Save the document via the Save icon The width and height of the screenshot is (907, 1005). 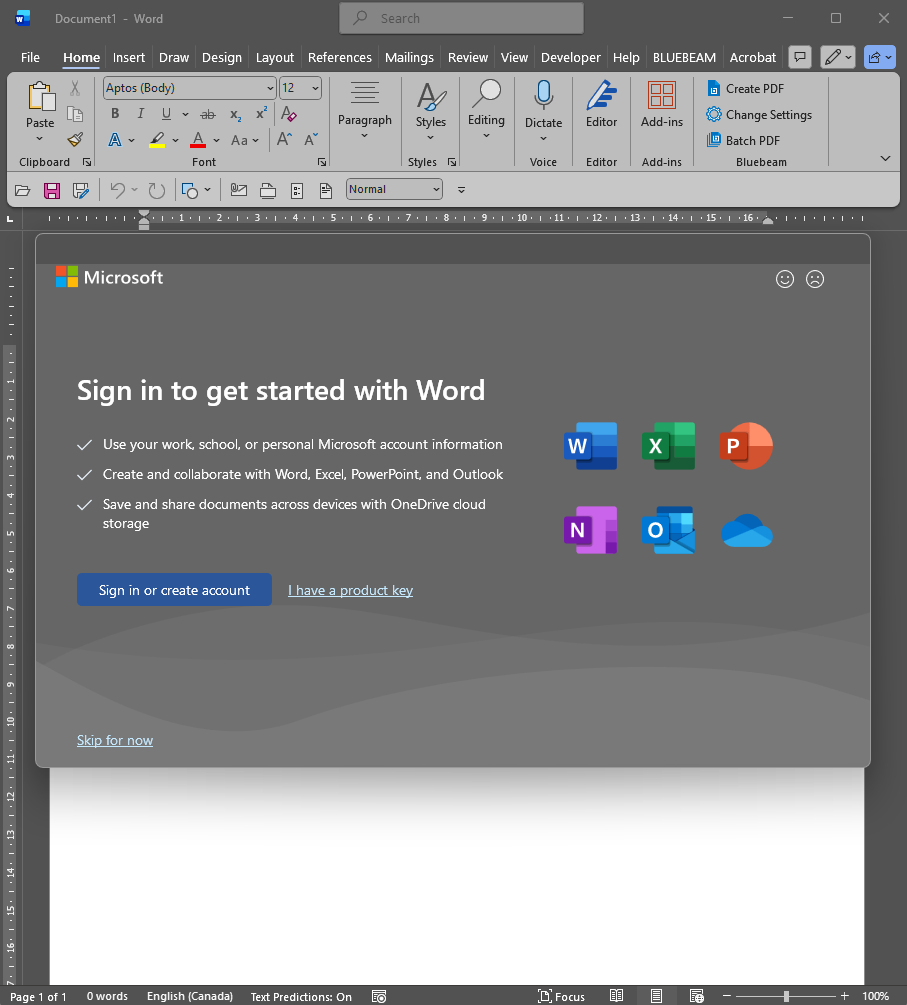(x=51, y=190)
